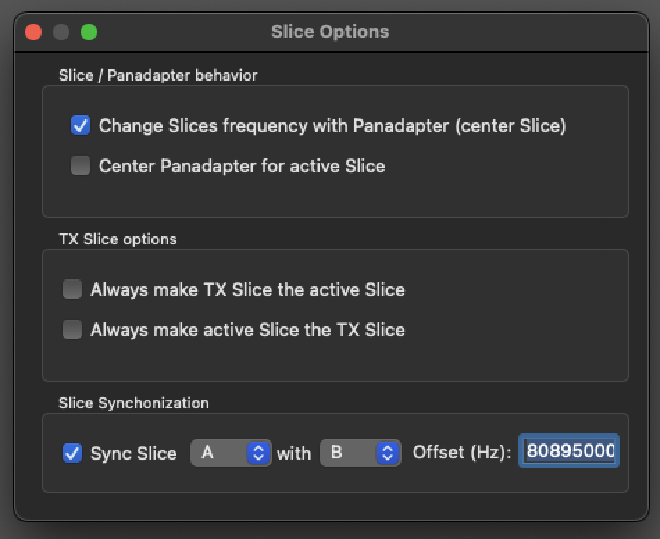Disable the Sync Slice checkbox
Viewport: 660px width, 539px height.
(x=72, y=453)
